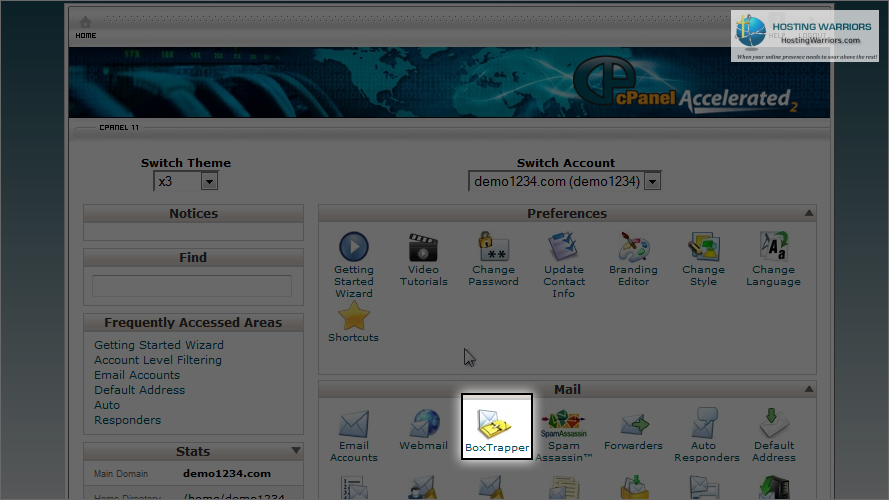Open Email Accounts icon in Mail
The height and width of the screenshot is (500, 889).
354,423
